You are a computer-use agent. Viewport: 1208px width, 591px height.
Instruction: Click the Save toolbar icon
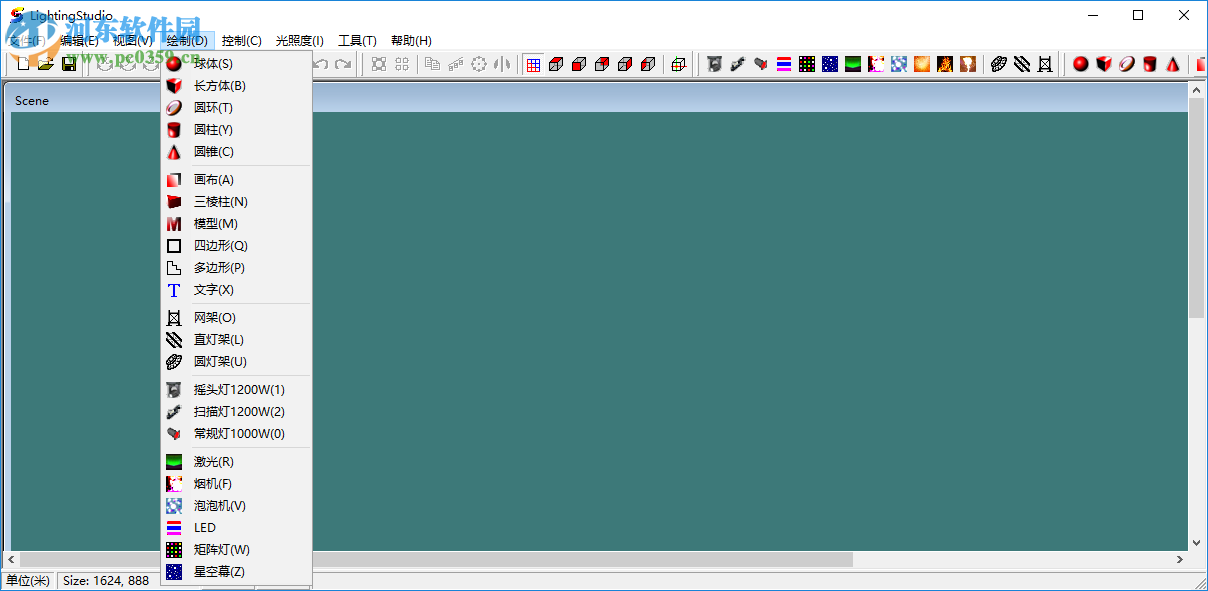click(67, 63)
